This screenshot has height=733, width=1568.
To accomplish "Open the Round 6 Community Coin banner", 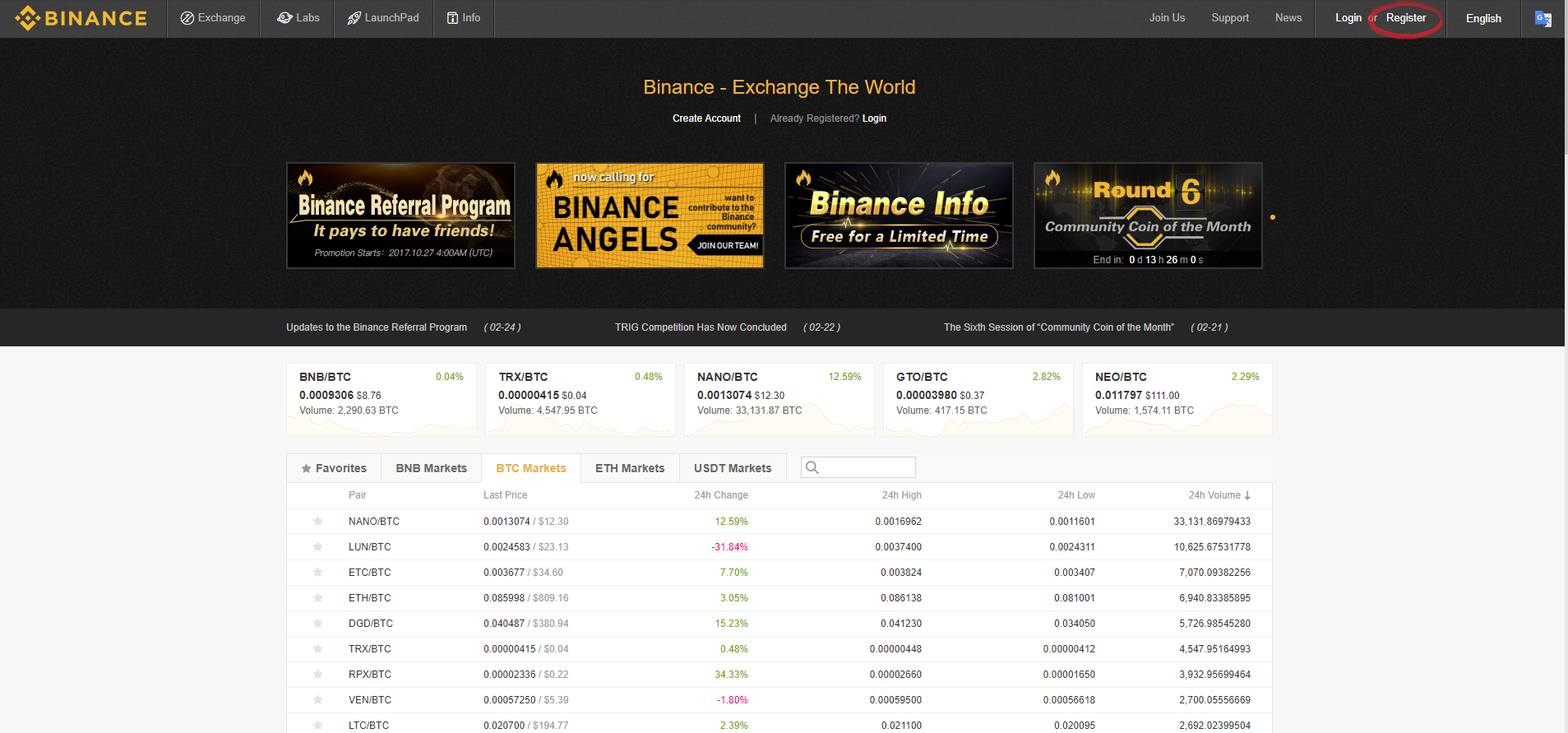I will (x=1148, y=216).
